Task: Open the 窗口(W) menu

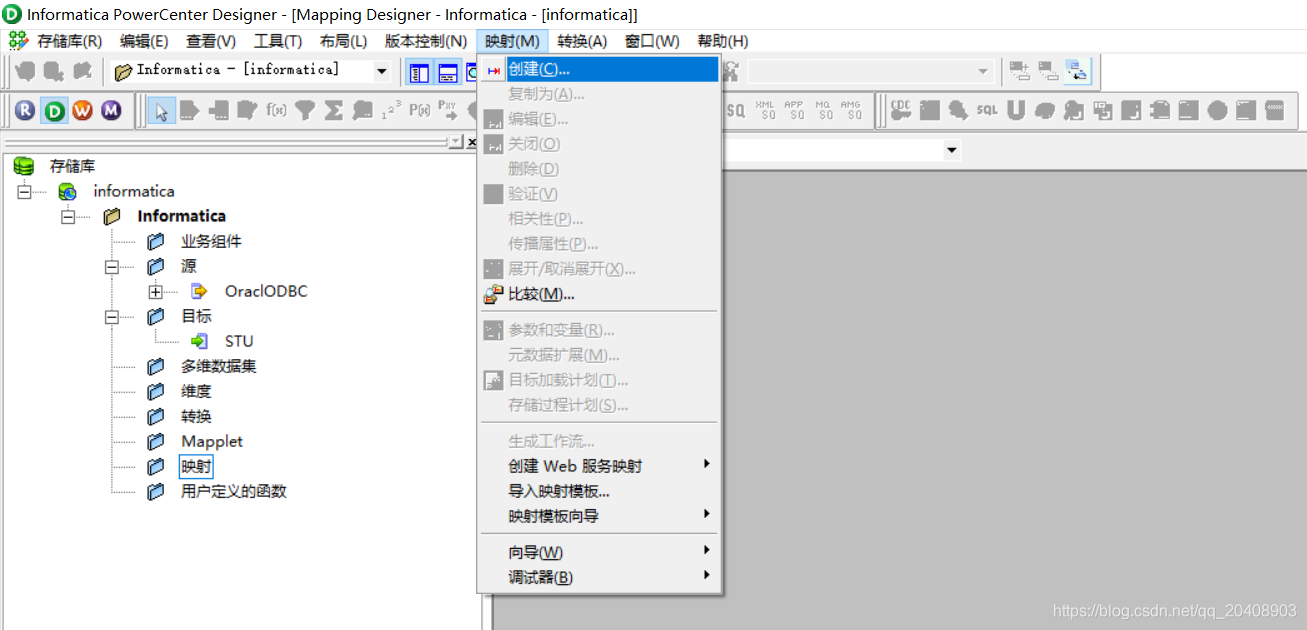Action: (x=652, y=41)
